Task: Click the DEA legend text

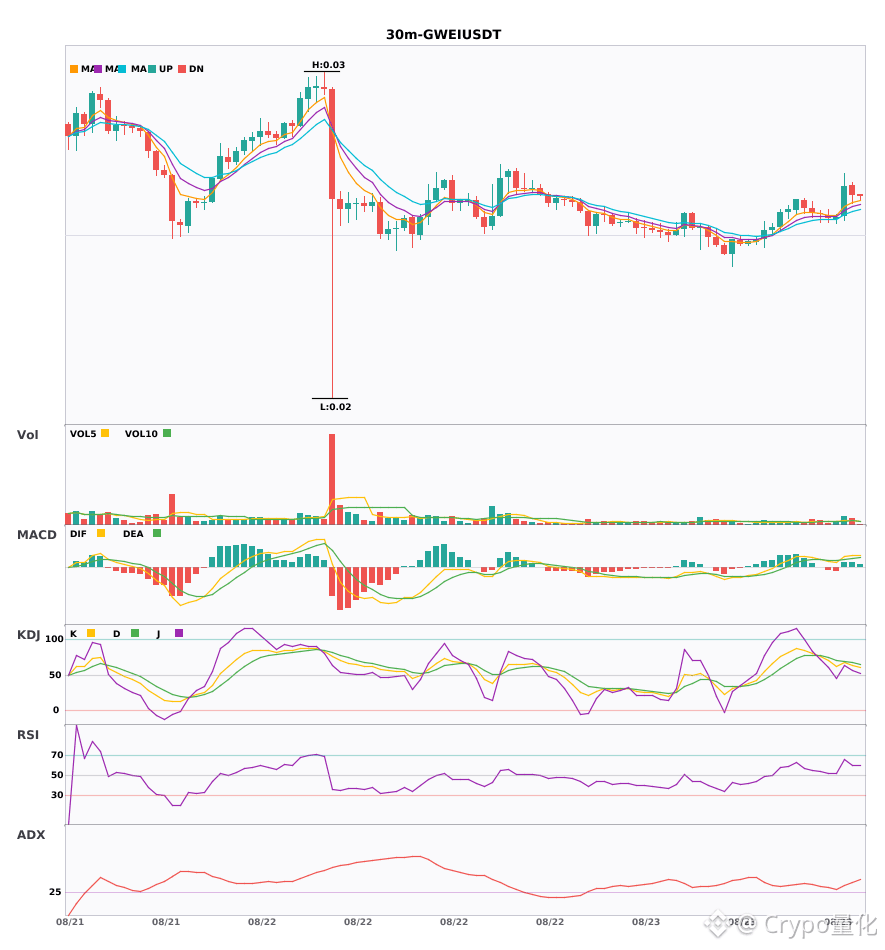Action: pos(133,534)
